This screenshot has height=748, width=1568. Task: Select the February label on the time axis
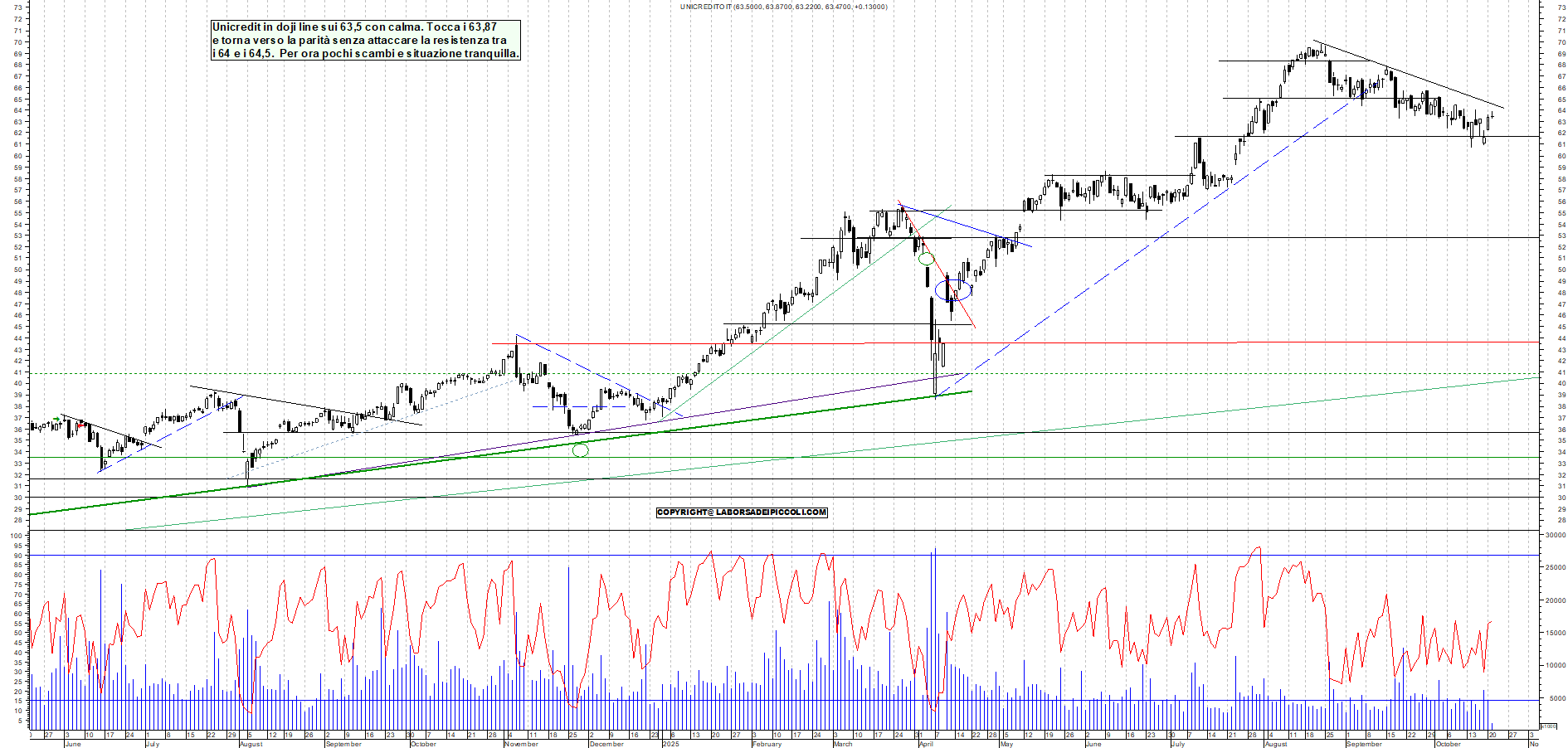click(x=767, y=744)
